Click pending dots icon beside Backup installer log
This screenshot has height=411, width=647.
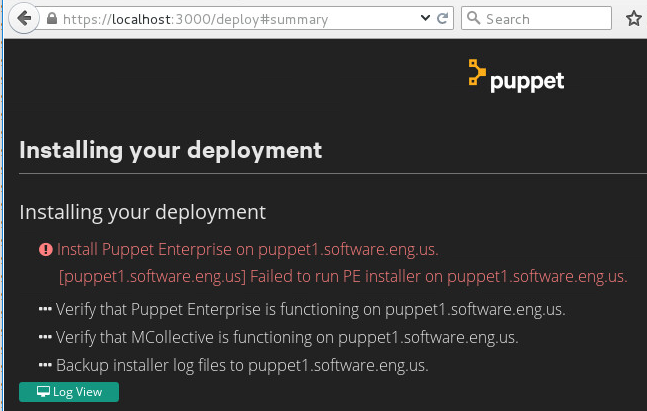(45, 365)
